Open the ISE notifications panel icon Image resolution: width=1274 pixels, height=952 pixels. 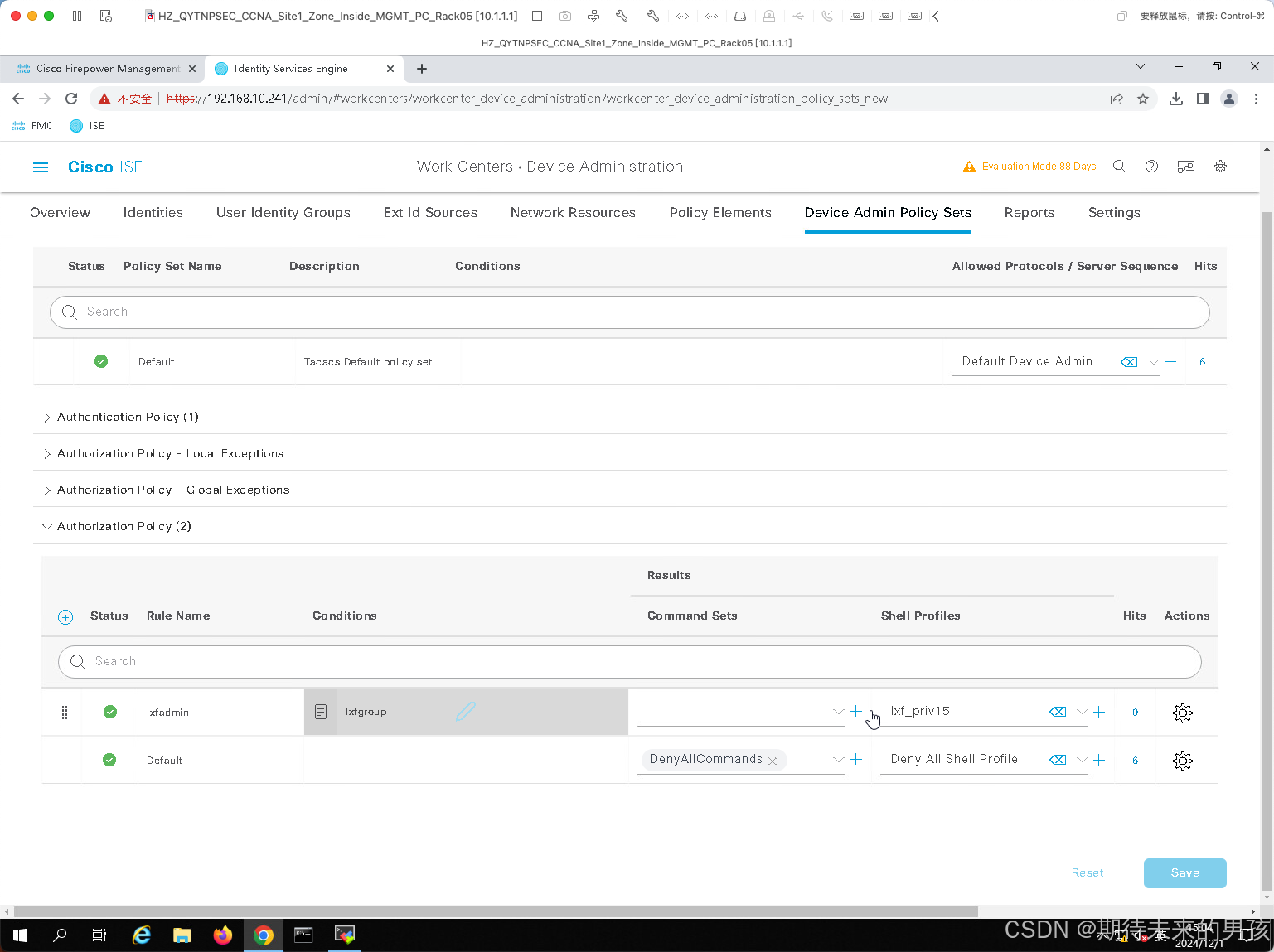click(1186, 167)
